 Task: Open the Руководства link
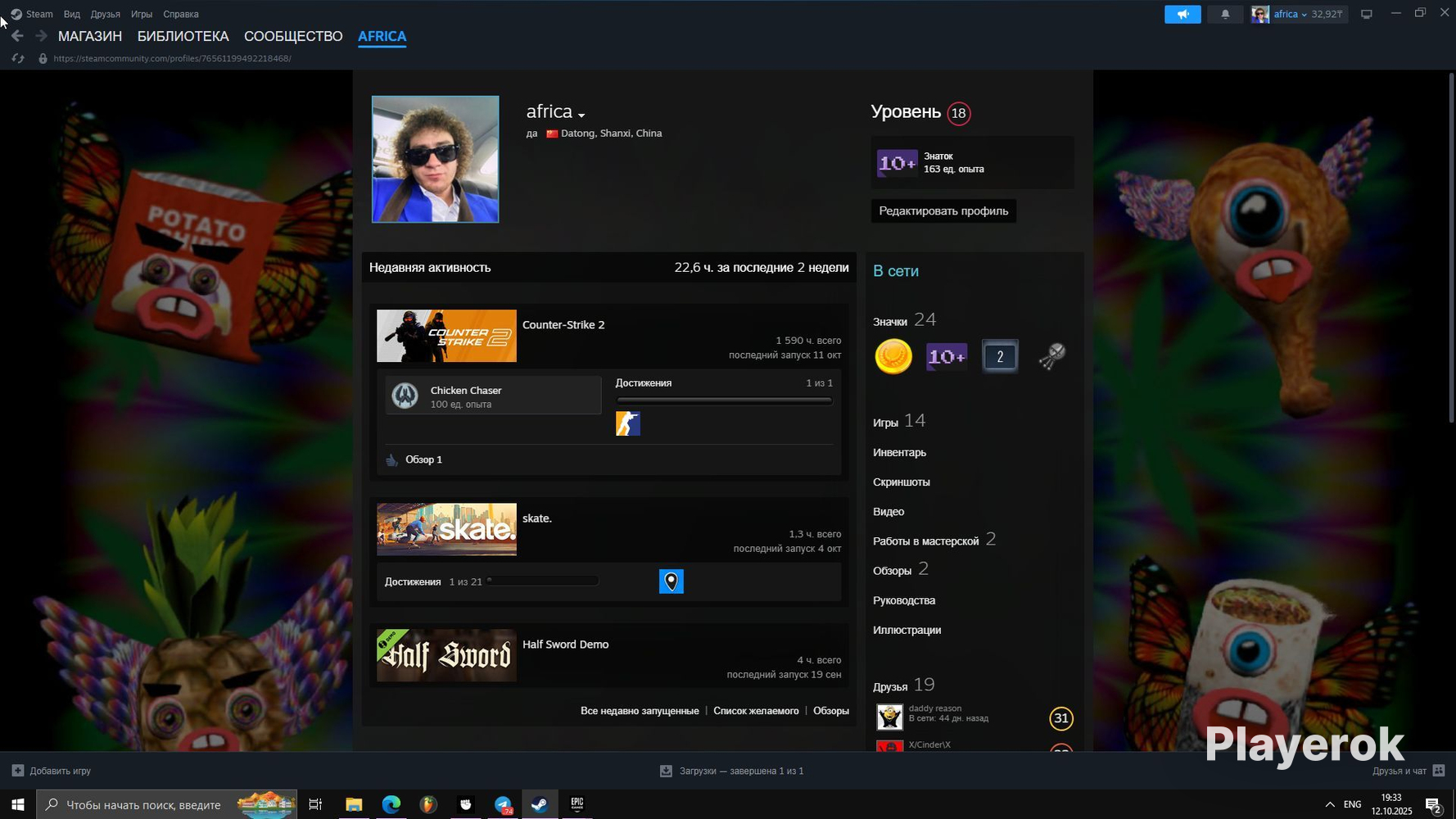[904, 600]
